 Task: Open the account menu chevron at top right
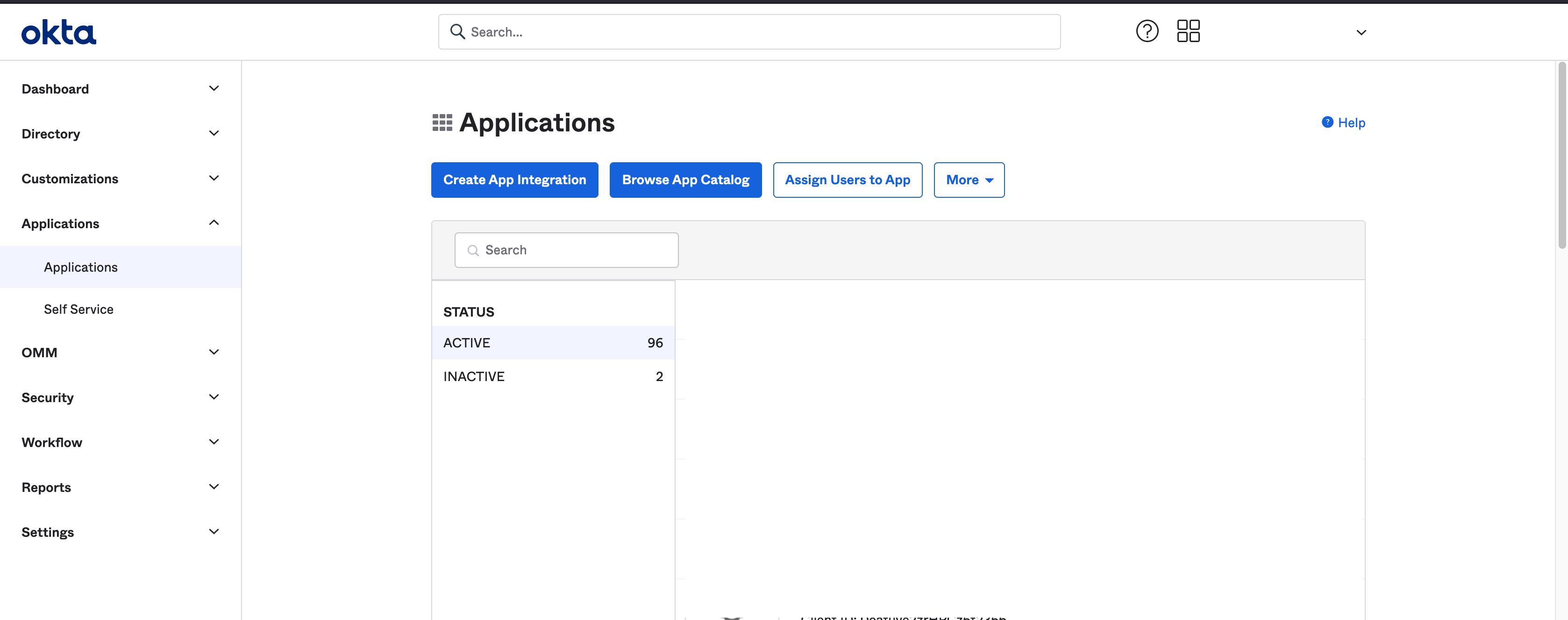[1361, 32]
